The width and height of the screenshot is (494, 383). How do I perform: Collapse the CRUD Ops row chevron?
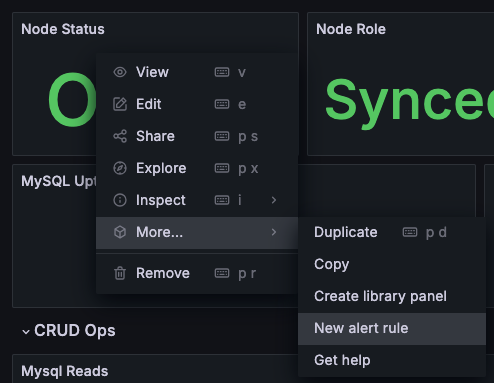26,332
